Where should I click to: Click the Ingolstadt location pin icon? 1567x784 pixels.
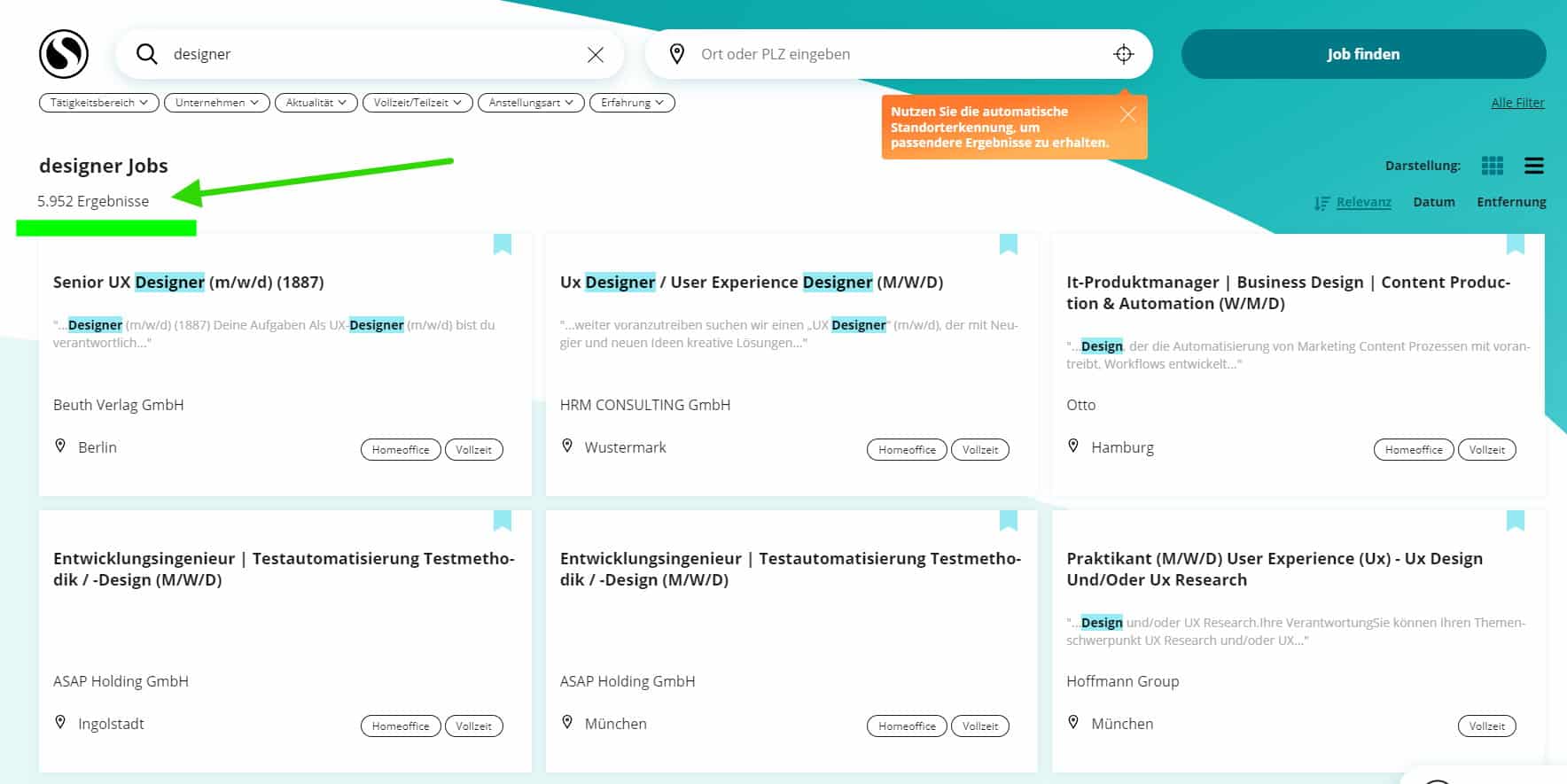pyautogui.click(x=60, y=722)
